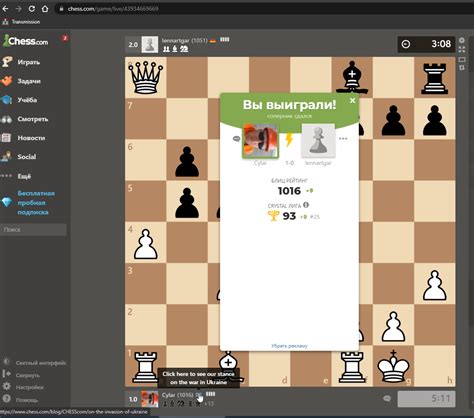Screen dimensions: 474x418
Task: Select the black pawn on b6
Action: pyautogui.click(x=187, y=162)
